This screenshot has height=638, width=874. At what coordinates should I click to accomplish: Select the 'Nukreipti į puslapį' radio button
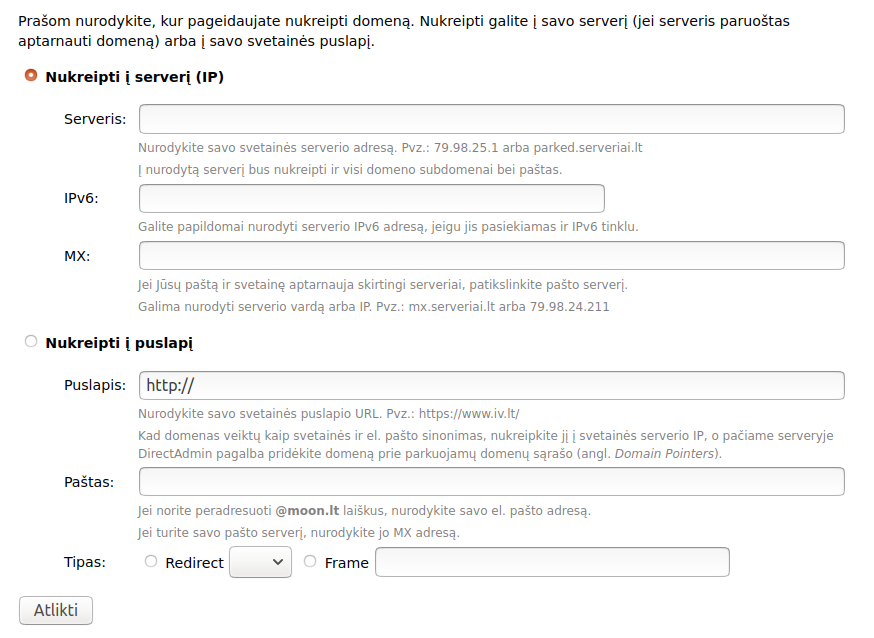pos(31,342)
